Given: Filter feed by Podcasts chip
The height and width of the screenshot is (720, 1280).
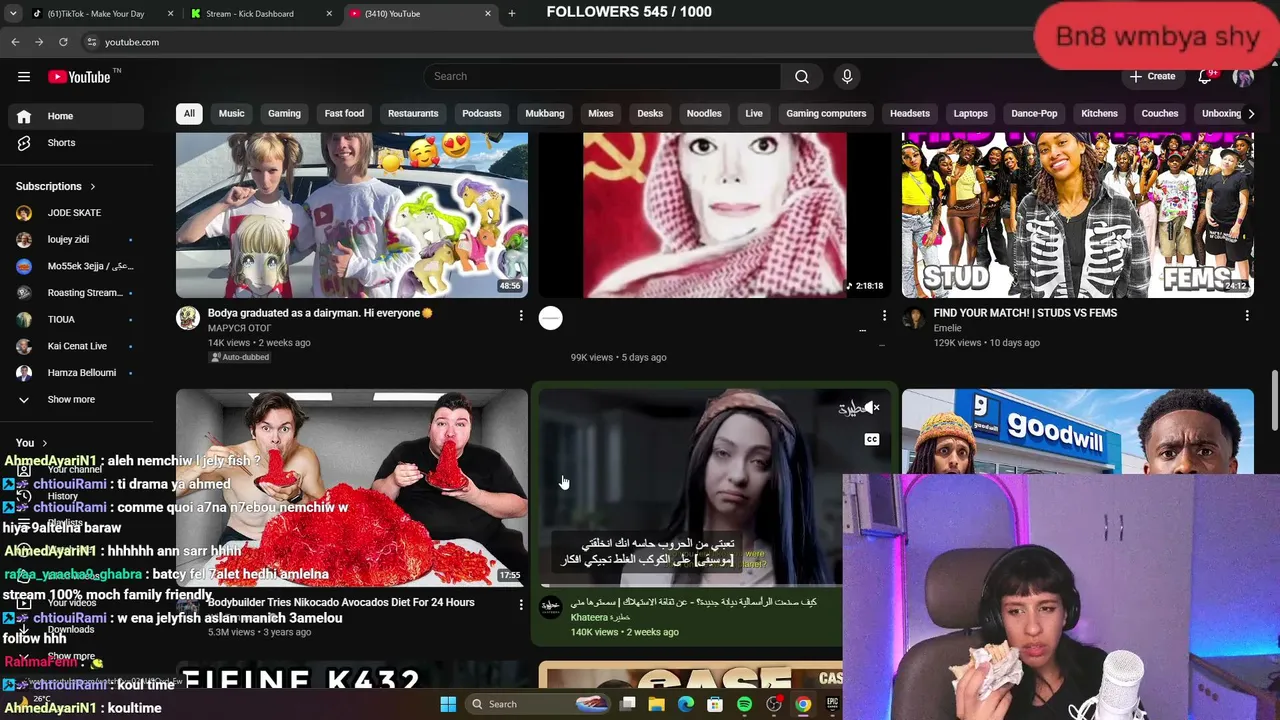Looking at the screenshot, I should tap(482, 113).
